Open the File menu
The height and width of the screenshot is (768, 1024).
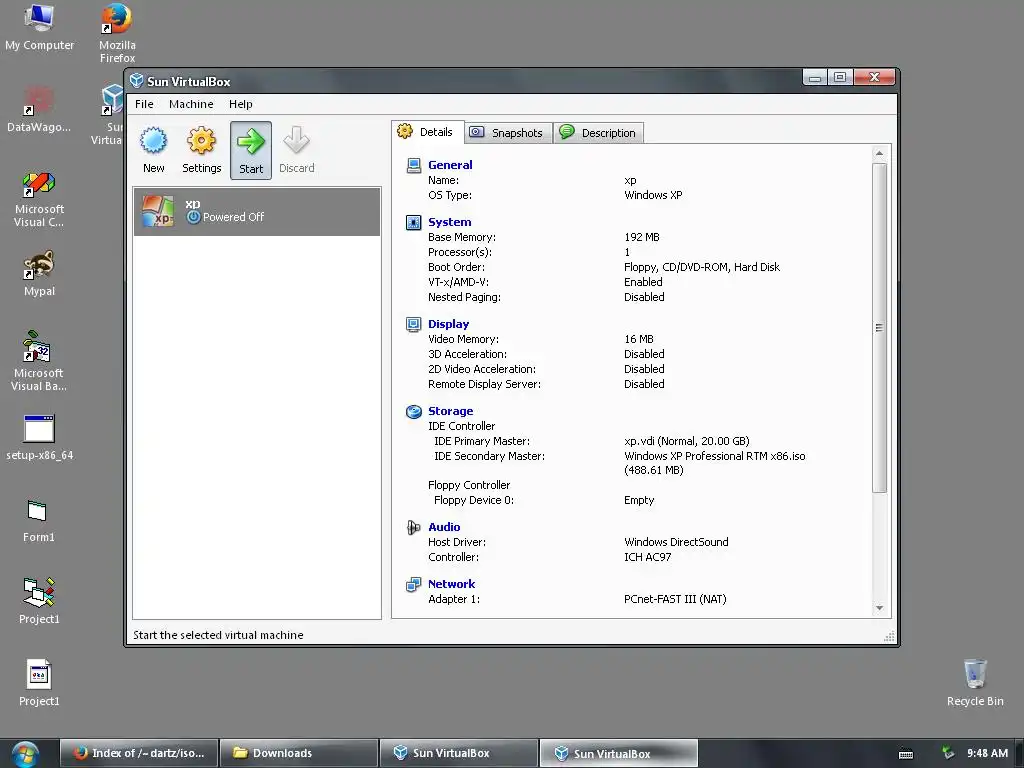[x=144, y=104]
